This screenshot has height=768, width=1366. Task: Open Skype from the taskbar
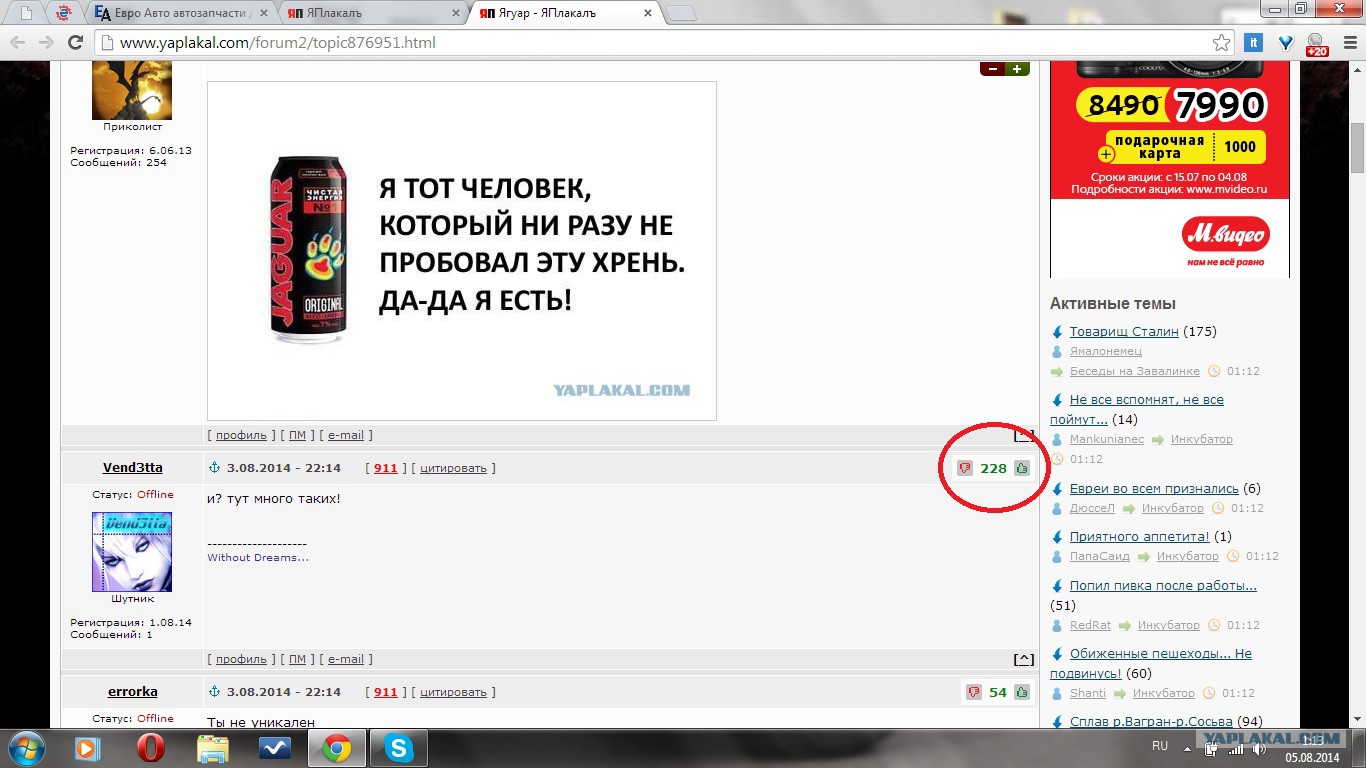[x=399, y=748]
